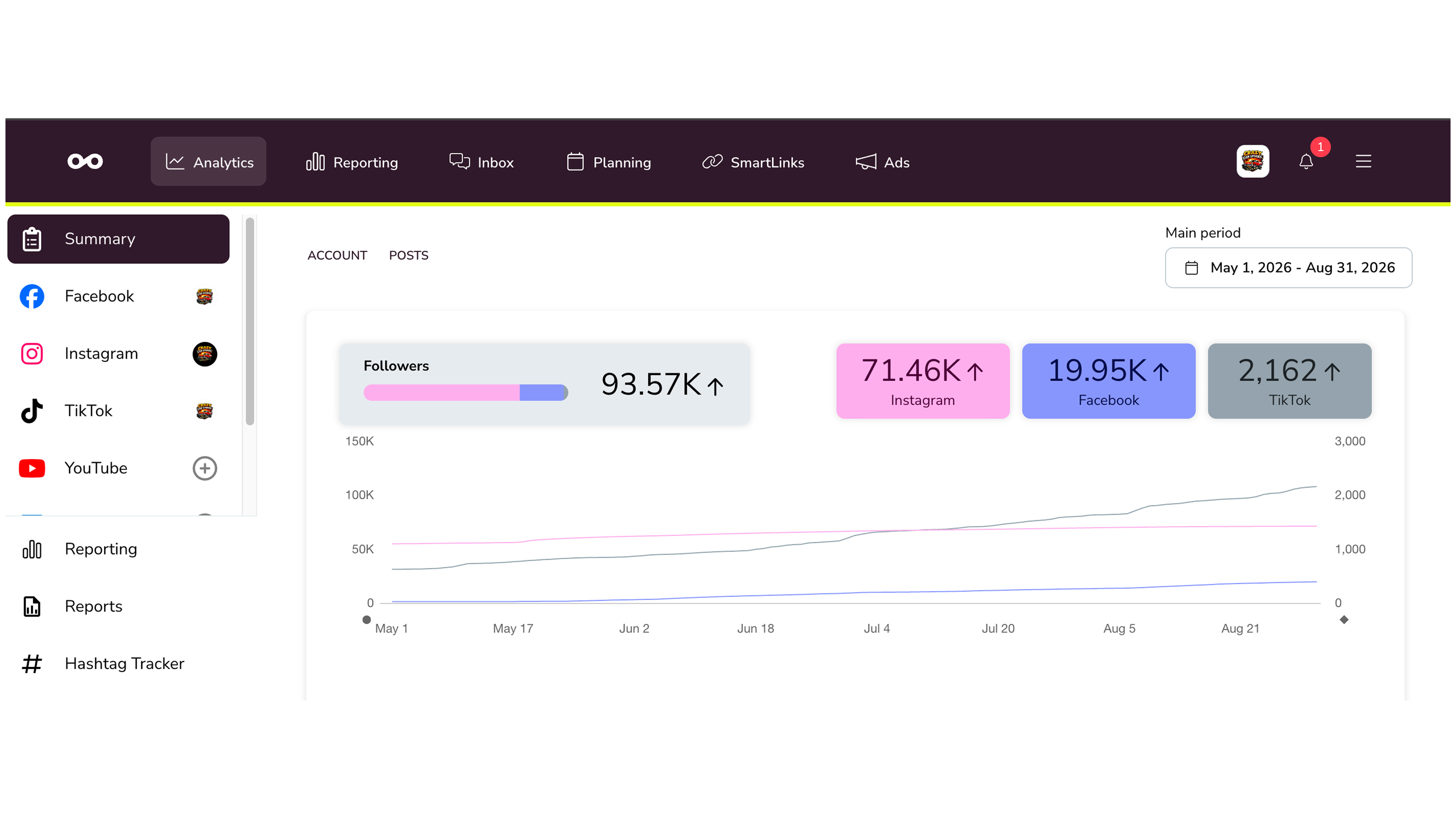Click the Facebook logo icon in sidebar
The height and width of the screenshot is (819, 1456).
[32, 297]
